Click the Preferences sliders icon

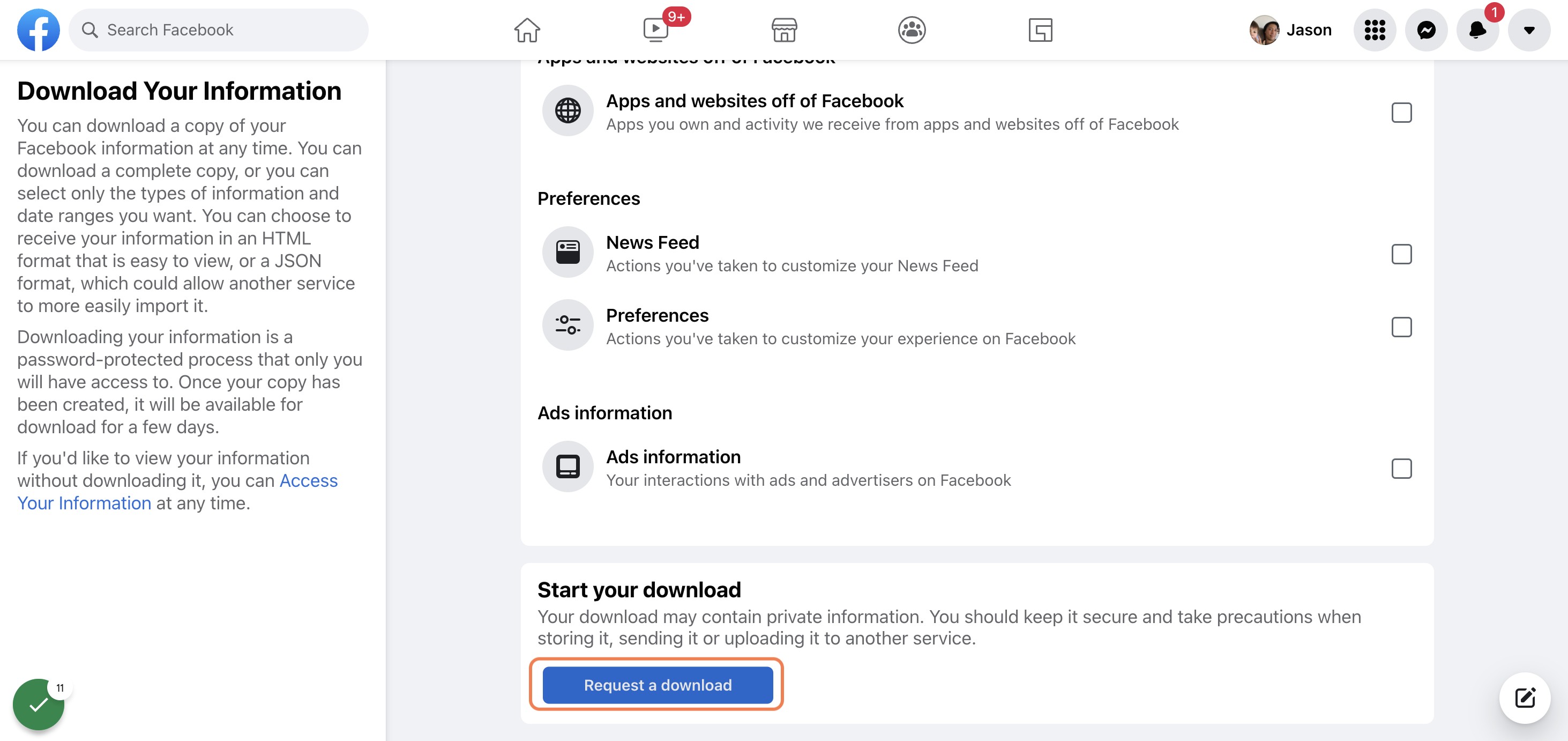pyautogui.click(x=568, y=325)
